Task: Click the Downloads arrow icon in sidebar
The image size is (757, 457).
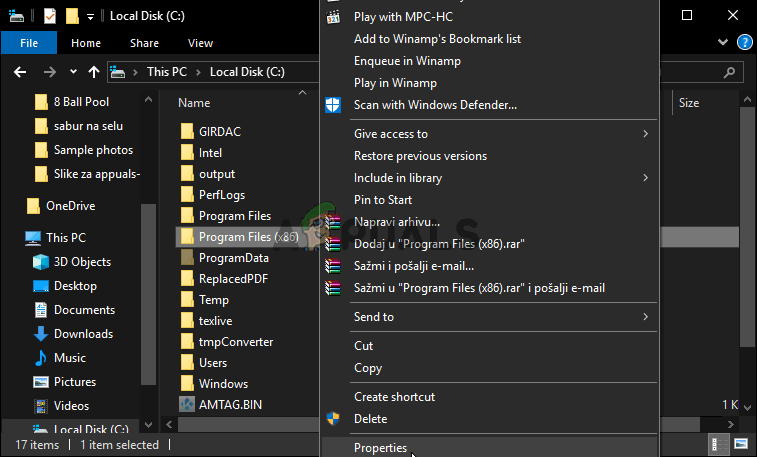Action: pos(41,333)
